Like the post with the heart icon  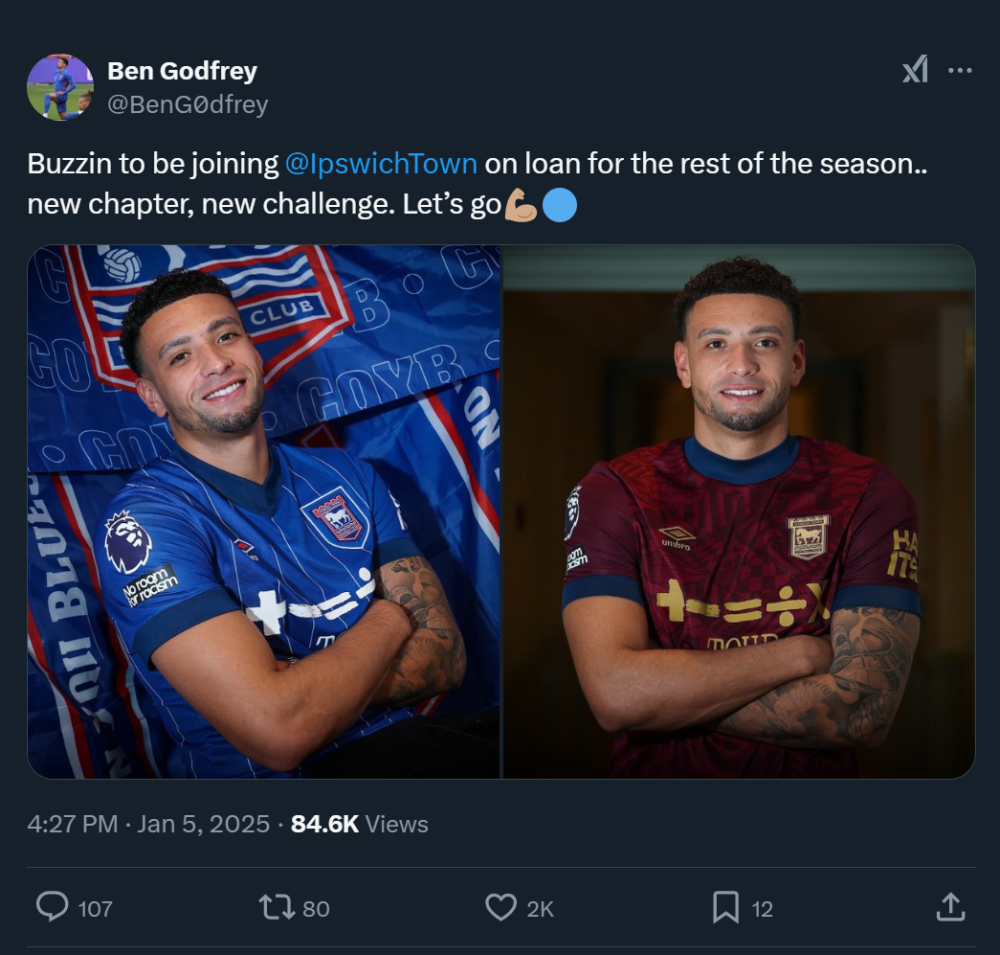click(x=500, y=907)
